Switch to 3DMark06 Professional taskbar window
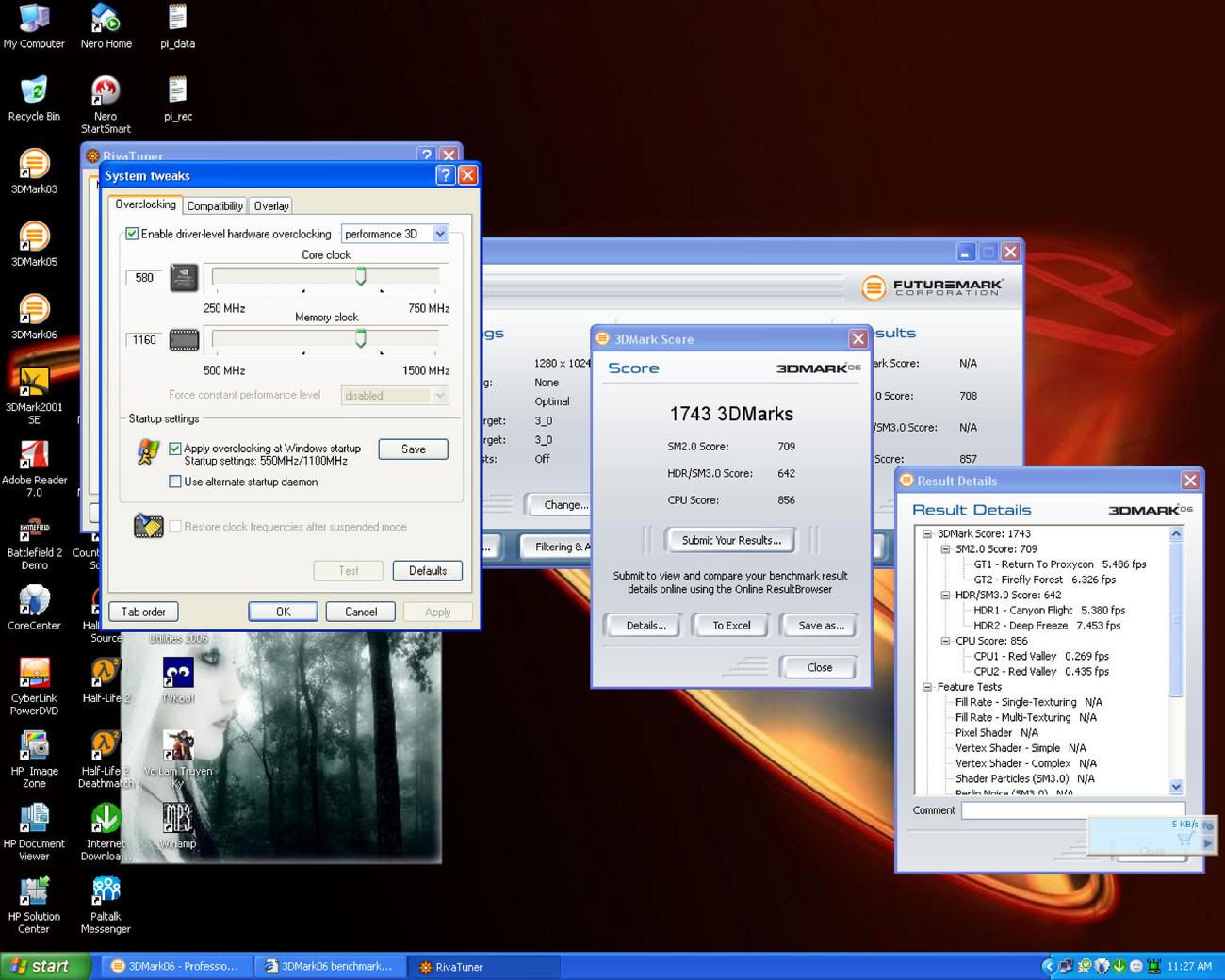1225x980 pixels. pyautogui.click(x=175, y=966)
